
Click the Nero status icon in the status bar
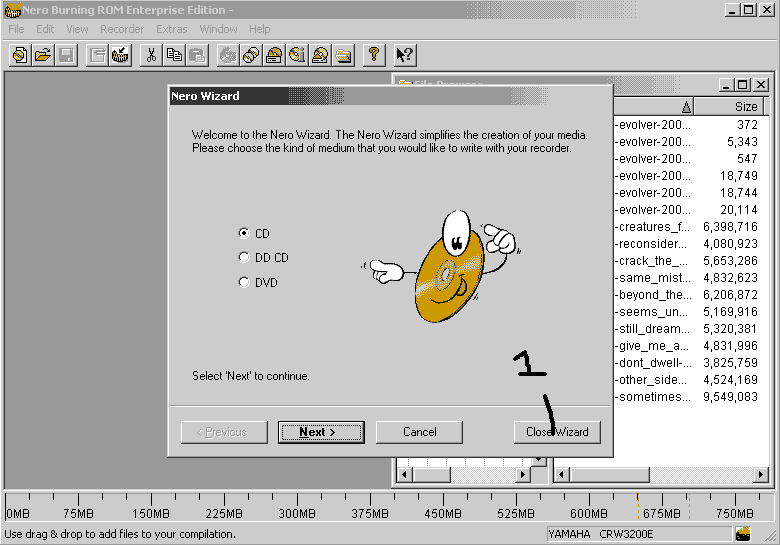pos(743,534)
